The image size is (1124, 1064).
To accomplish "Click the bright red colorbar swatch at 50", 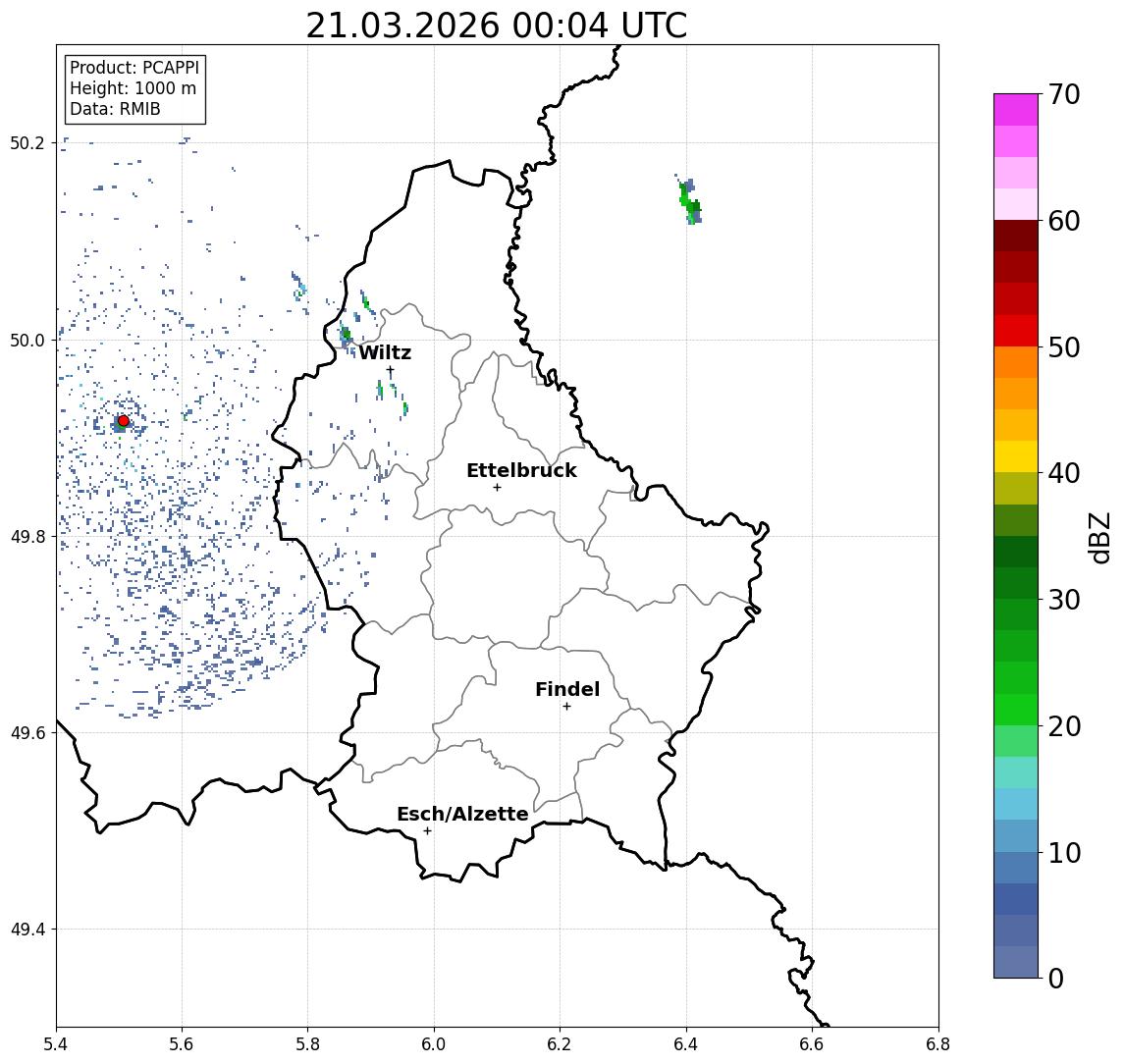I will [1016, 331].
